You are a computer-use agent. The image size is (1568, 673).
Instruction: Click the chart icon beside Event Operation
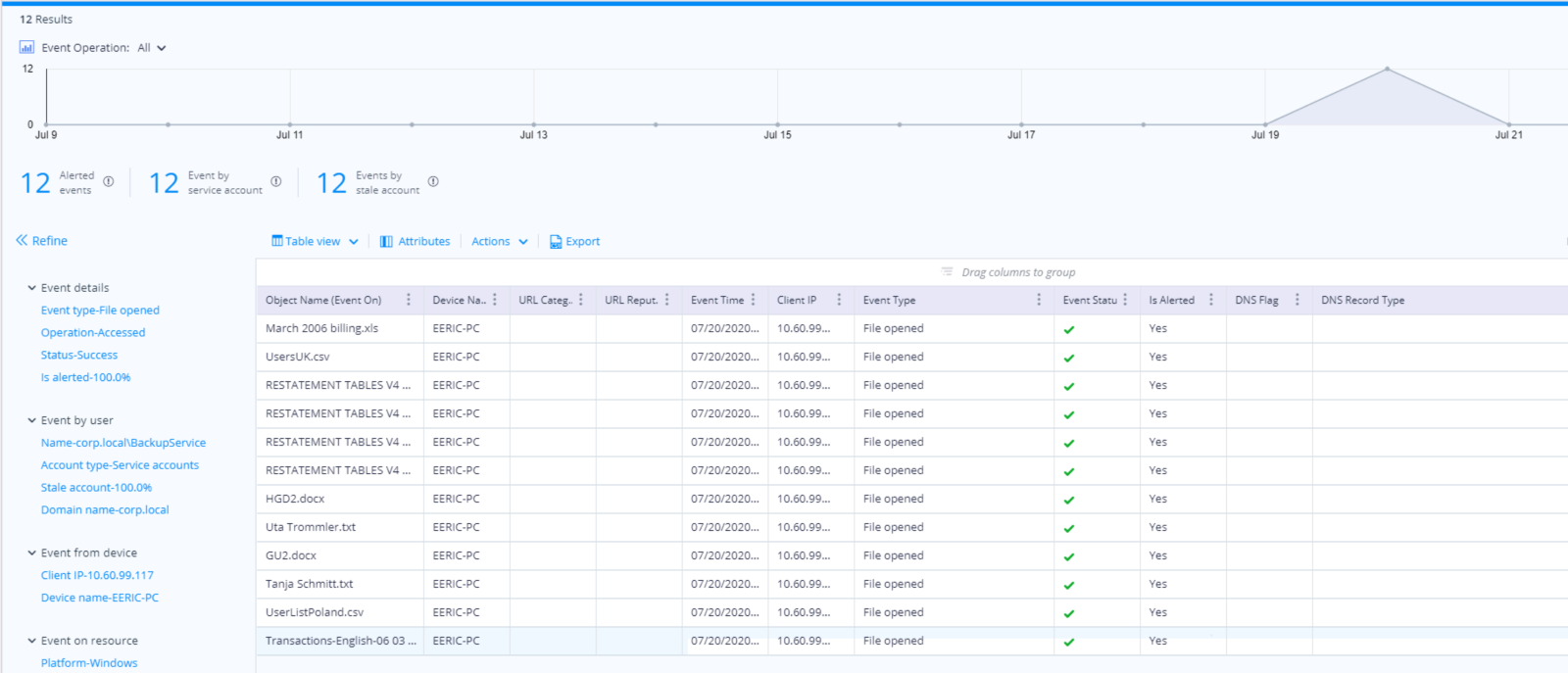[26, 48]
